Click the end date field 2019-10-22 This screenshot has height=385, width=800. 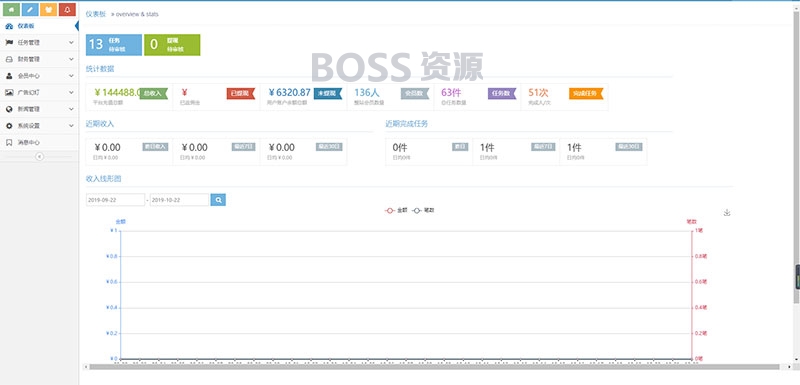[x=180, y=200]
